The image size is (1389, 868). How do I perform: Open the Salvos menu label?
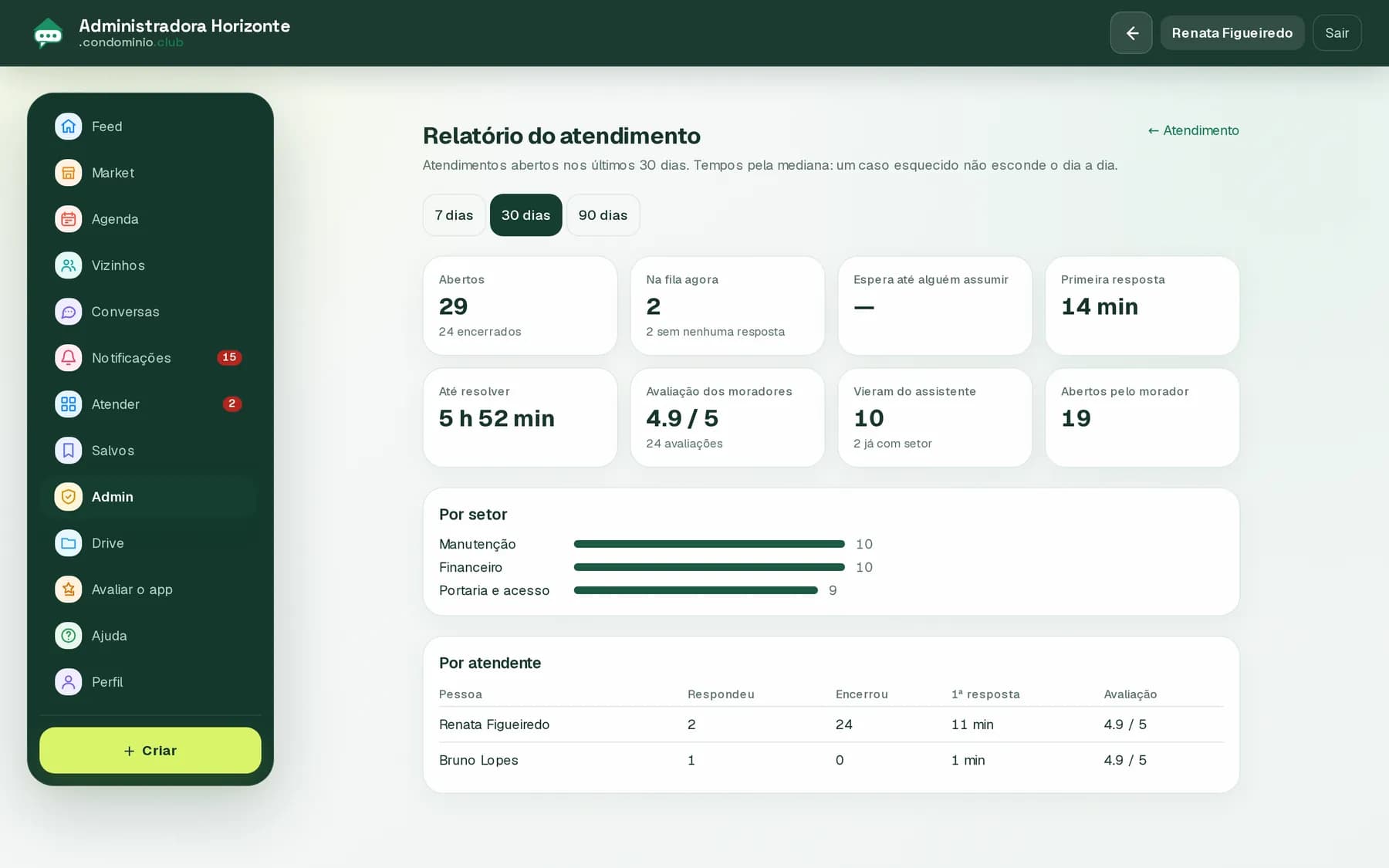(x=113, y=451)
